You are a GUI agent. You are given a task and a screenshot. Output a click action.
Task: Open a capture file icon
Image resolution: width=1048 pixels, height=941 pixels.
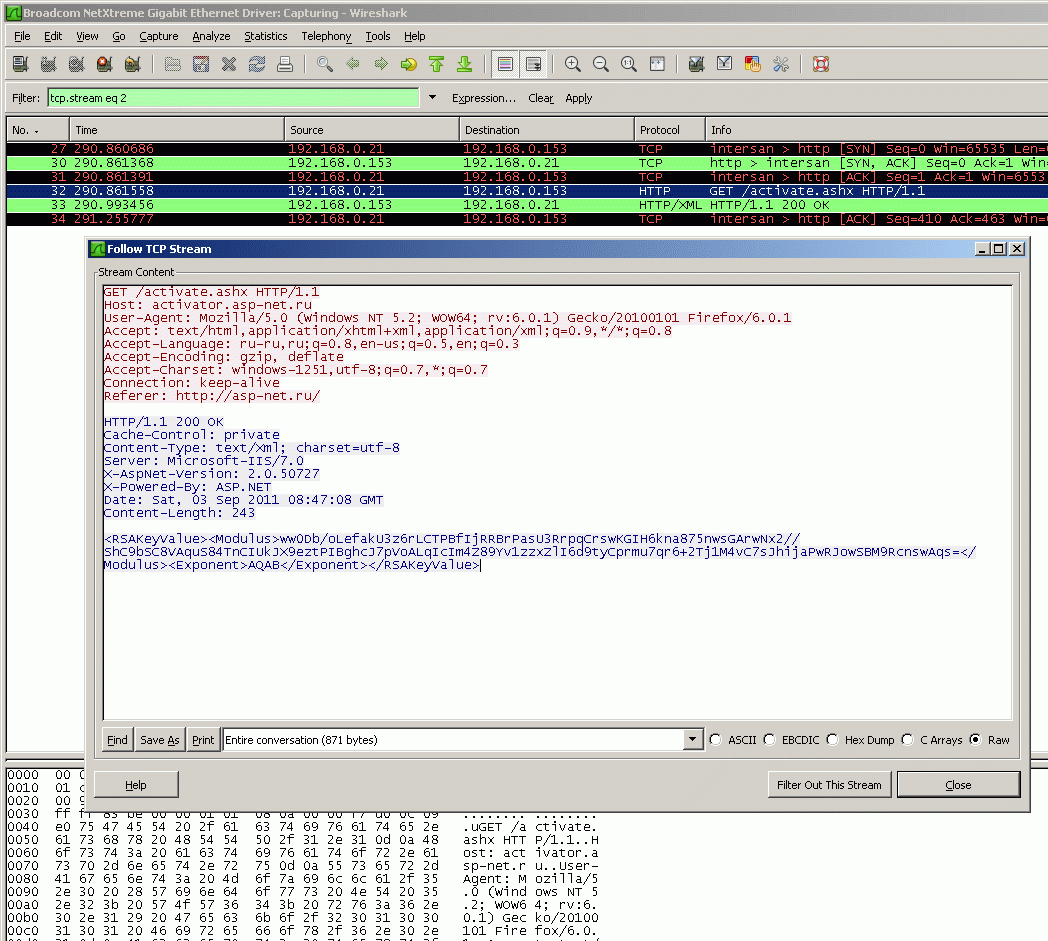172,64
